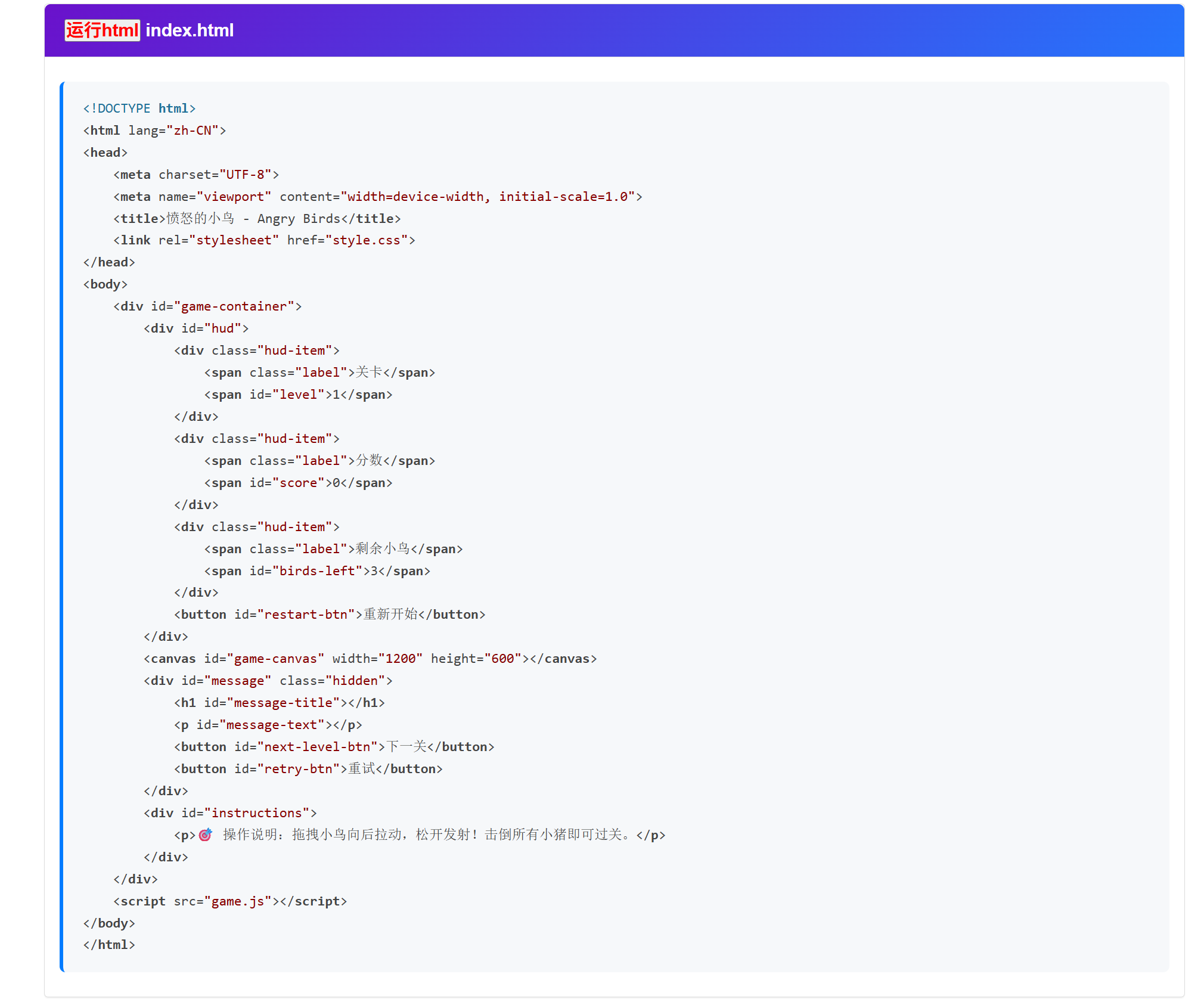Click the span label 关卡 line

click(x=319, y=373)
